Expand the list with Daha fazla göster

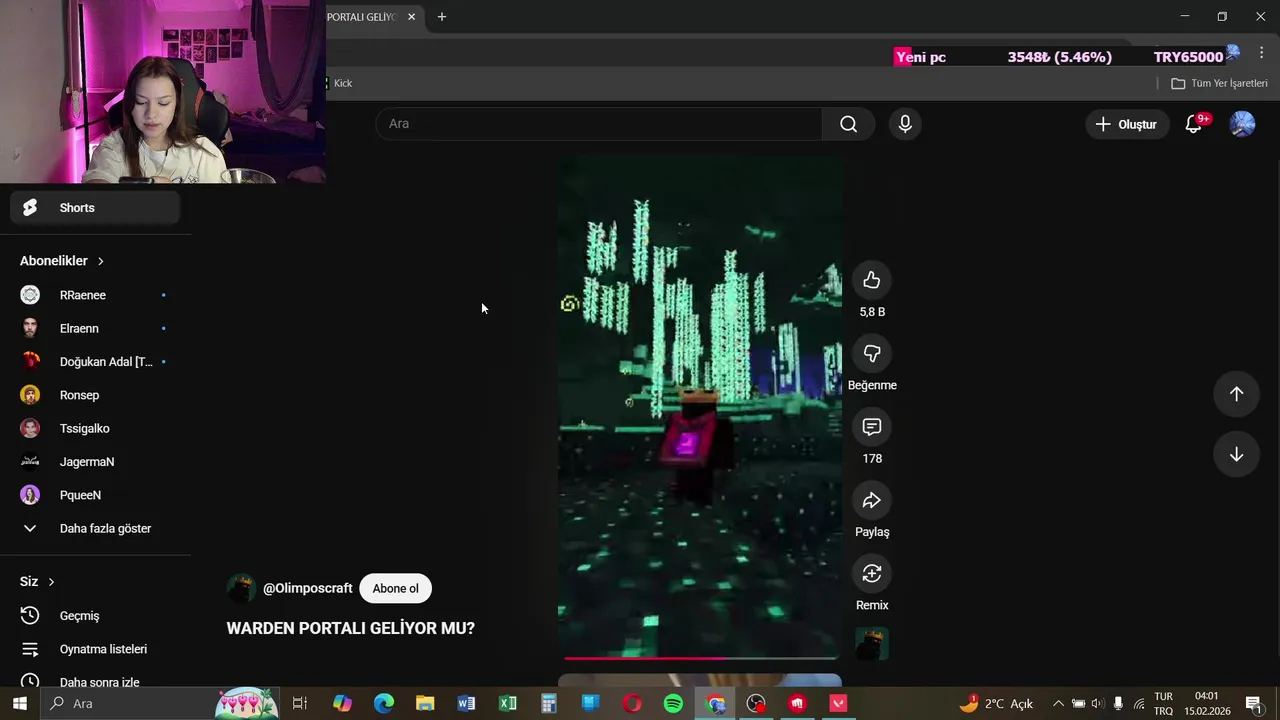(95, 528)
